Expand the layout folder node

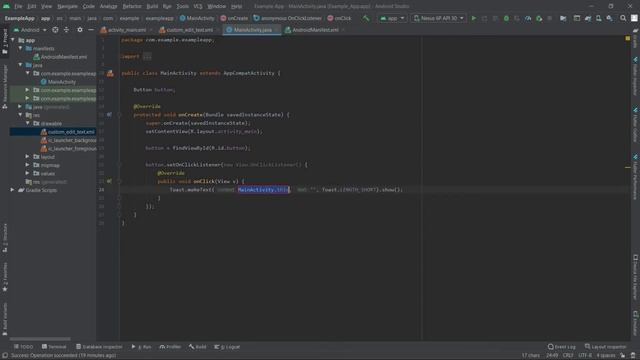[x=28, y=157]
